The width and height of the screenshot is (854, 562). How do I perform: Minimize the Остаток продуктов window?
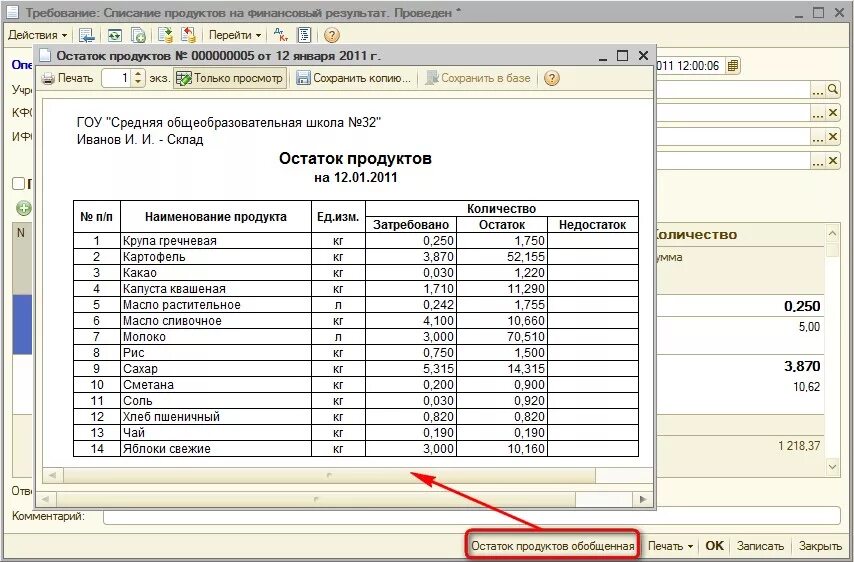602,56
